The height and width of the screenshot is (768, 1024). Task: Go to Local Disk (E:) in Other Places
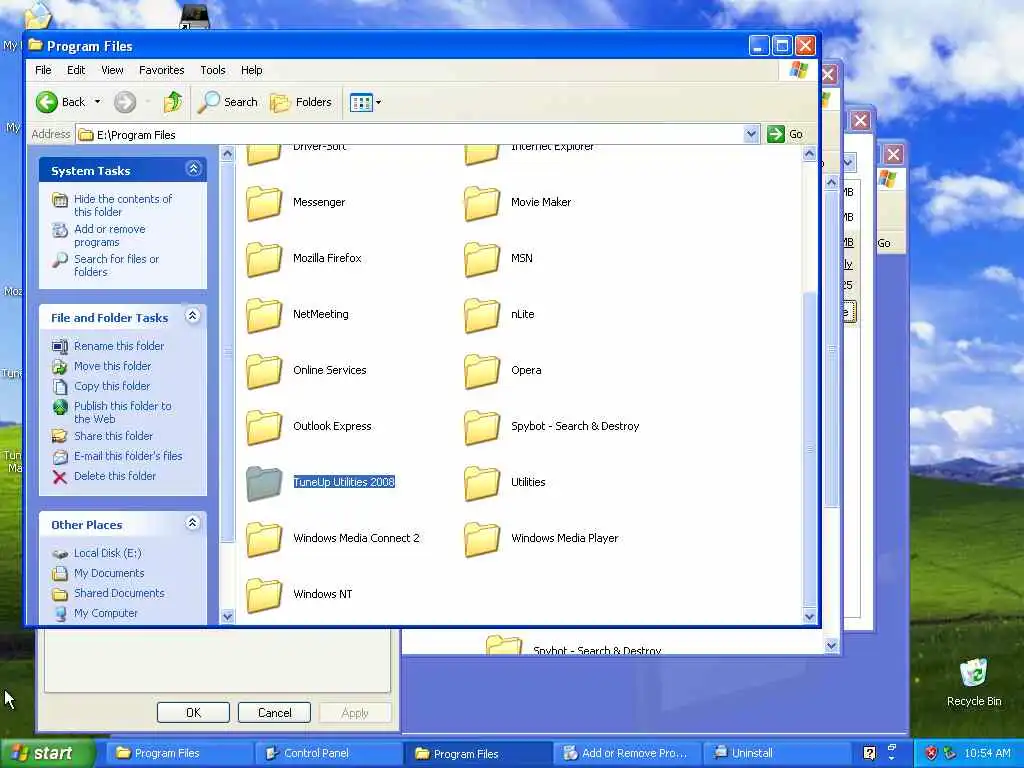[108, 553]
